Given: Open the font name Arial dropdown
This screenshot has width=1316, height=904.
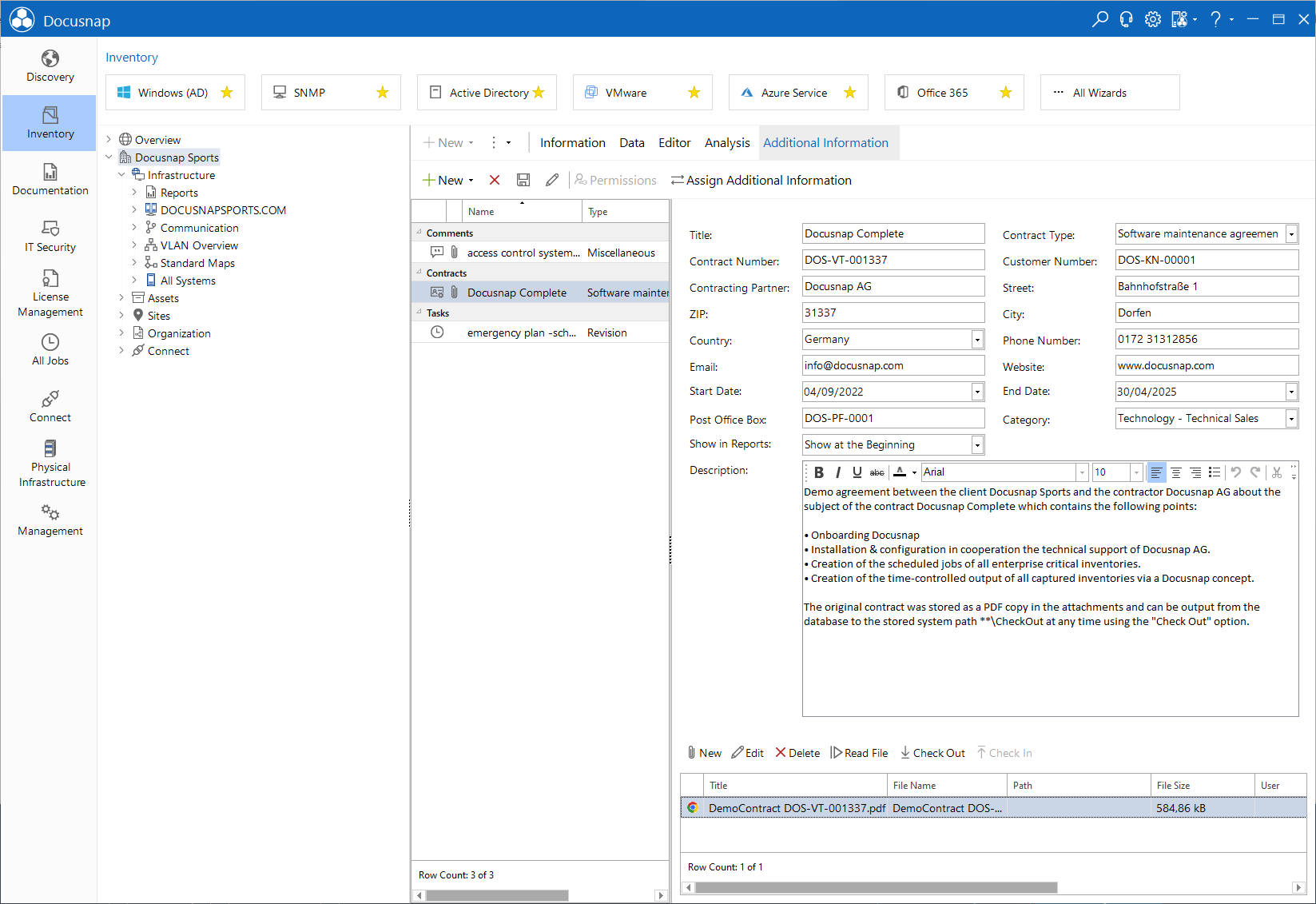Looking at the screenshot, I should 1081,472.
